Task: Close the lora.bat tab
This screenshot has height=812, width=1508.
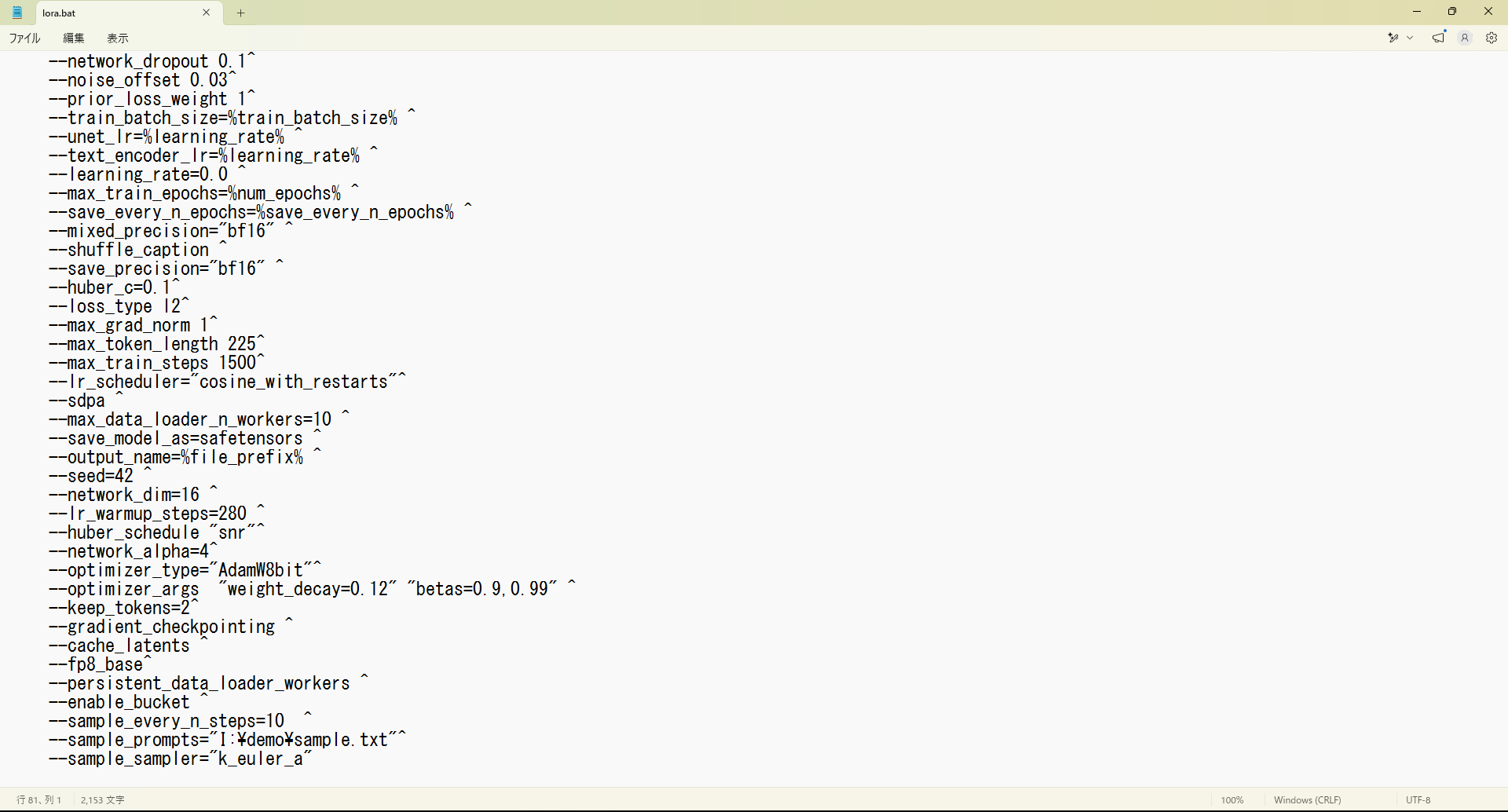Action: coord(207,13)
